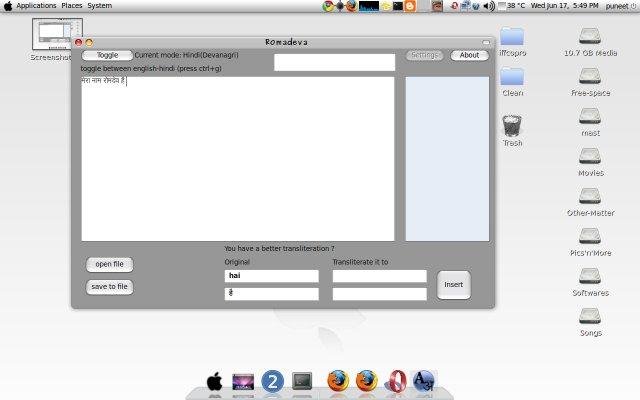
Task: Open the Free-space drive icon
Action: click(590, 81)
